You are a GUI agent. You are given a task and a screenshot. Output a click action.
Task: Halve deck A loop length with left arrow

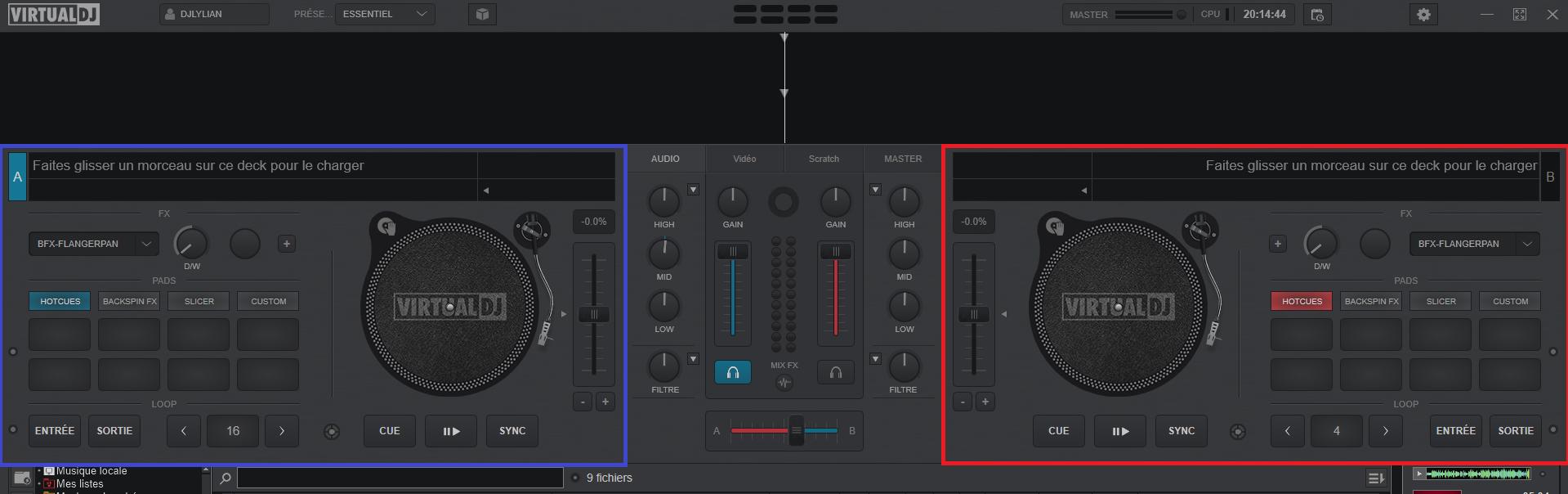[x=184, y=431]
